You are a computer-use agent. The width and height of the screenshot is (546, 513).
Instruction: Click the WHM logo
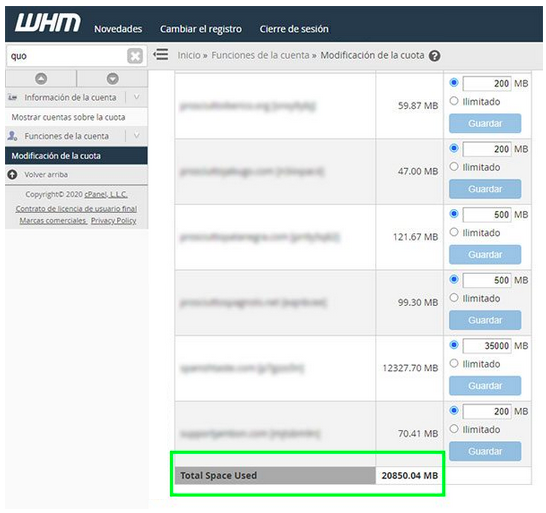(x=48, y=23)
